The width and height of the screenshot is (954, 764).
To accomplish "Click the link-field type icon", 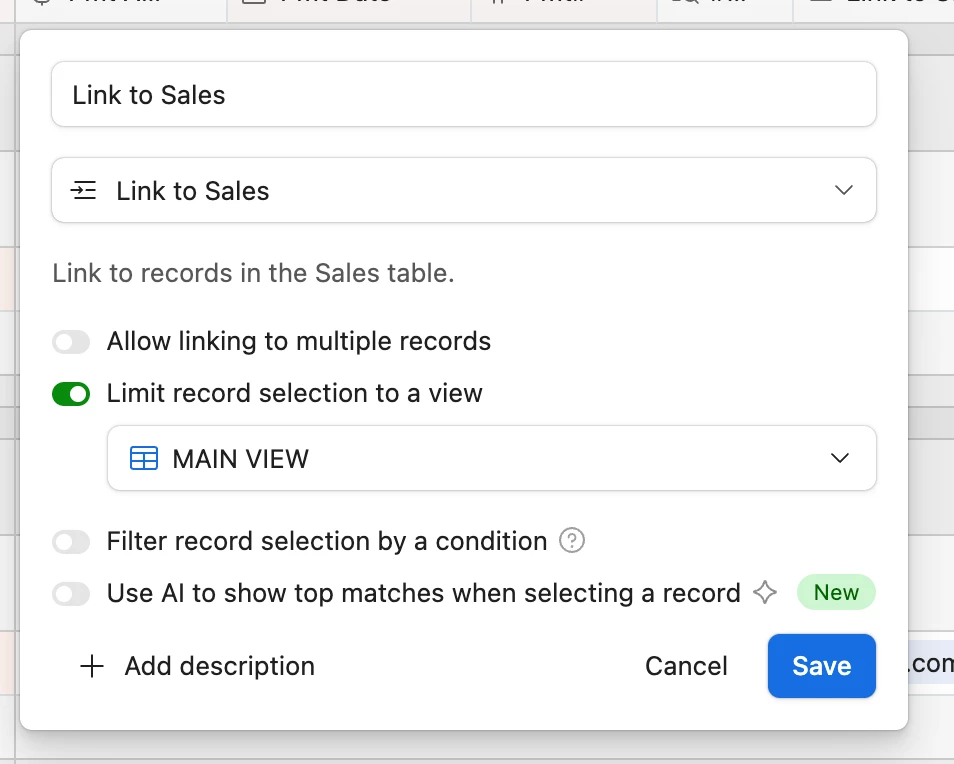I will tap(84, 191).
